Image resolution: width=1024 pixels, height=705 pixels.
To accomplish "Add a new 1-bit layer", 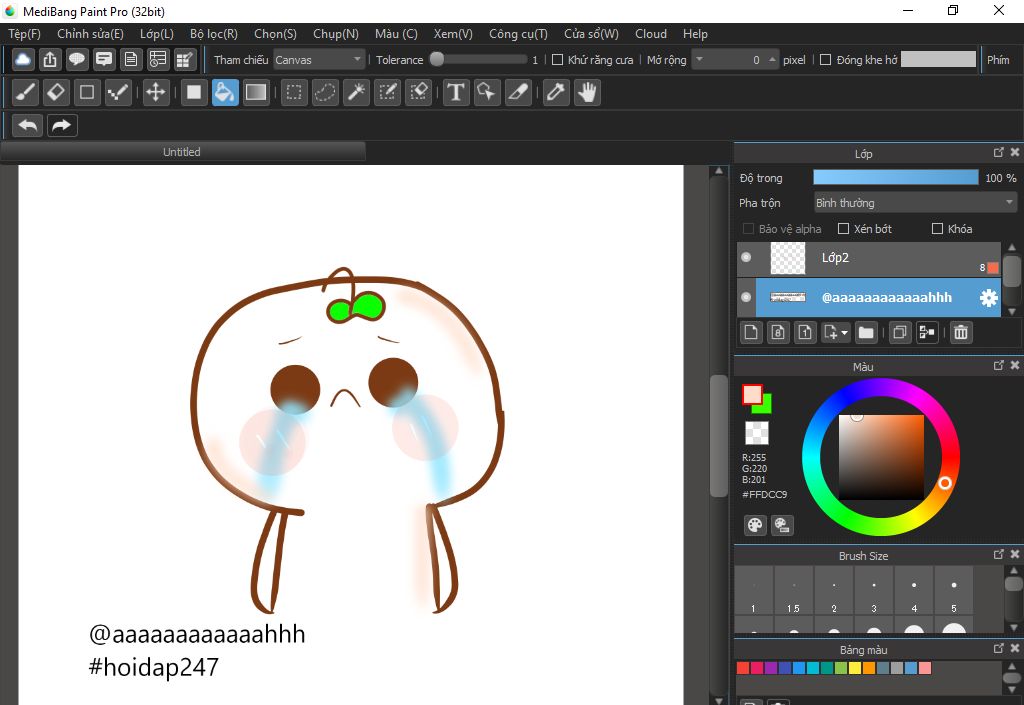I will click(805, 332).
